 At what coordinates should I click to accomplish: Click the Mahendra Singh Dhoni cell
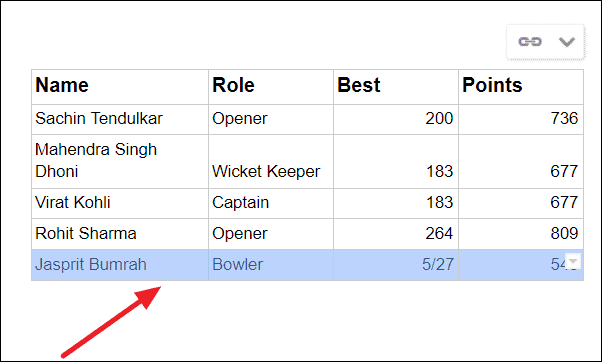[x=120, y=162]
